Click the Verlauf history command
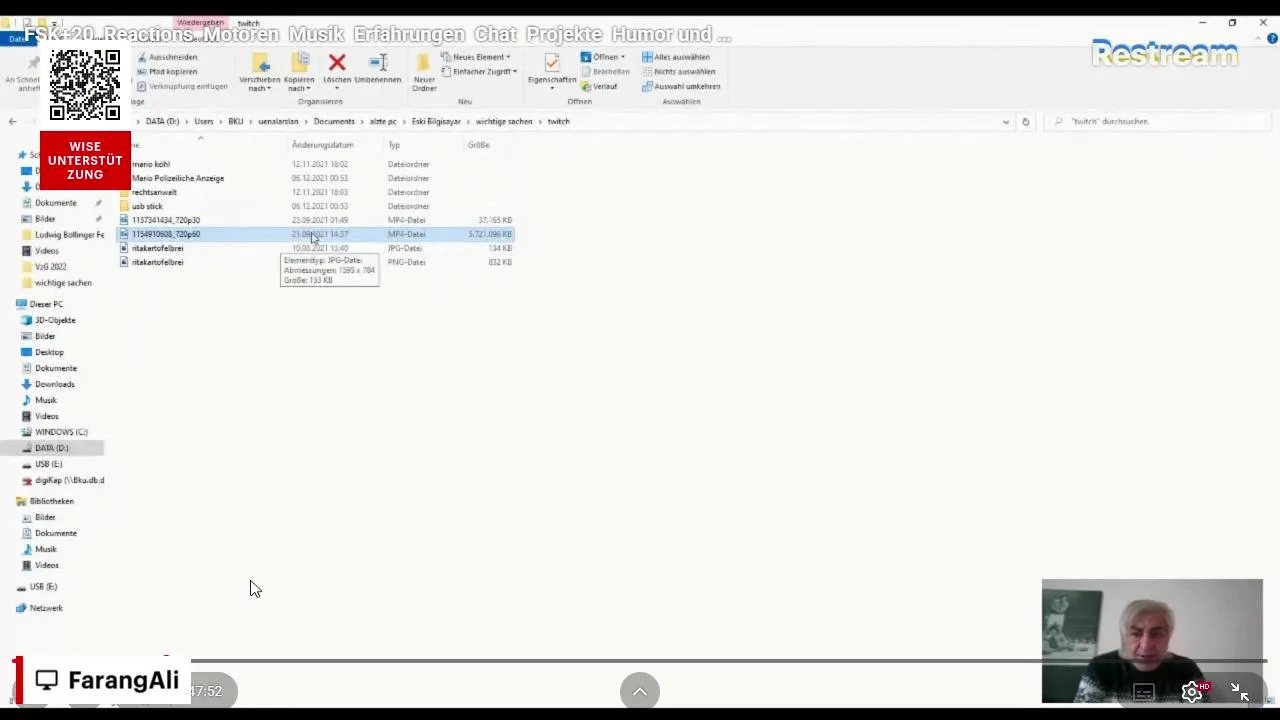Viewport: 1280px width, 720px height. 599,86
